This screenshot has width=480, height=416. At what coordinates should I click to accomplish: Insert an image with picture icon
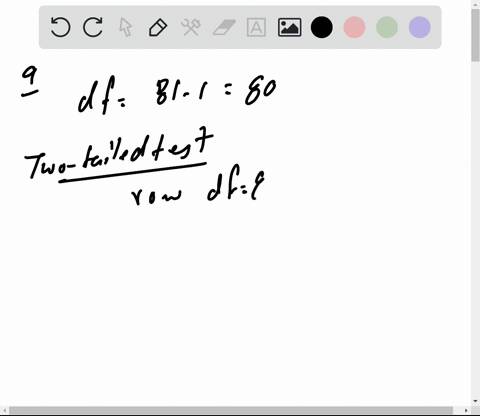pos(289,27)
